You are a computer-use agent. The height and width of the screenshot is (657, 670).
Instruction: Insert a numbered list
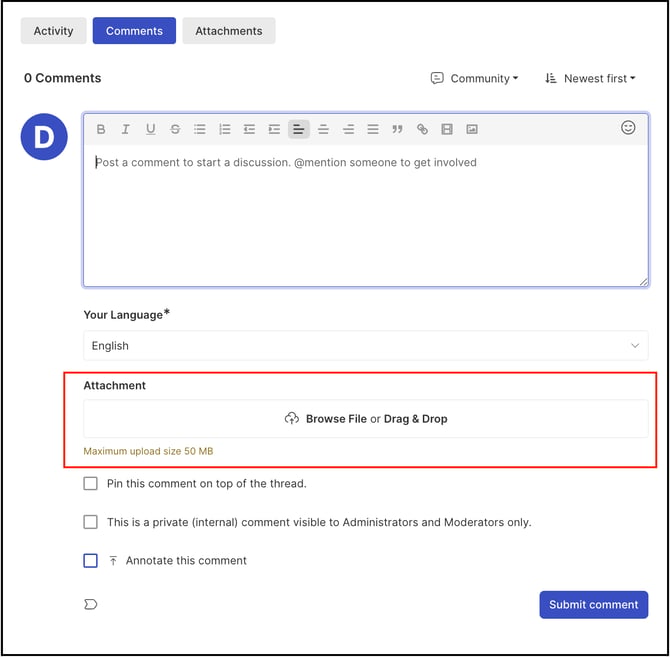tap(225, 129)
